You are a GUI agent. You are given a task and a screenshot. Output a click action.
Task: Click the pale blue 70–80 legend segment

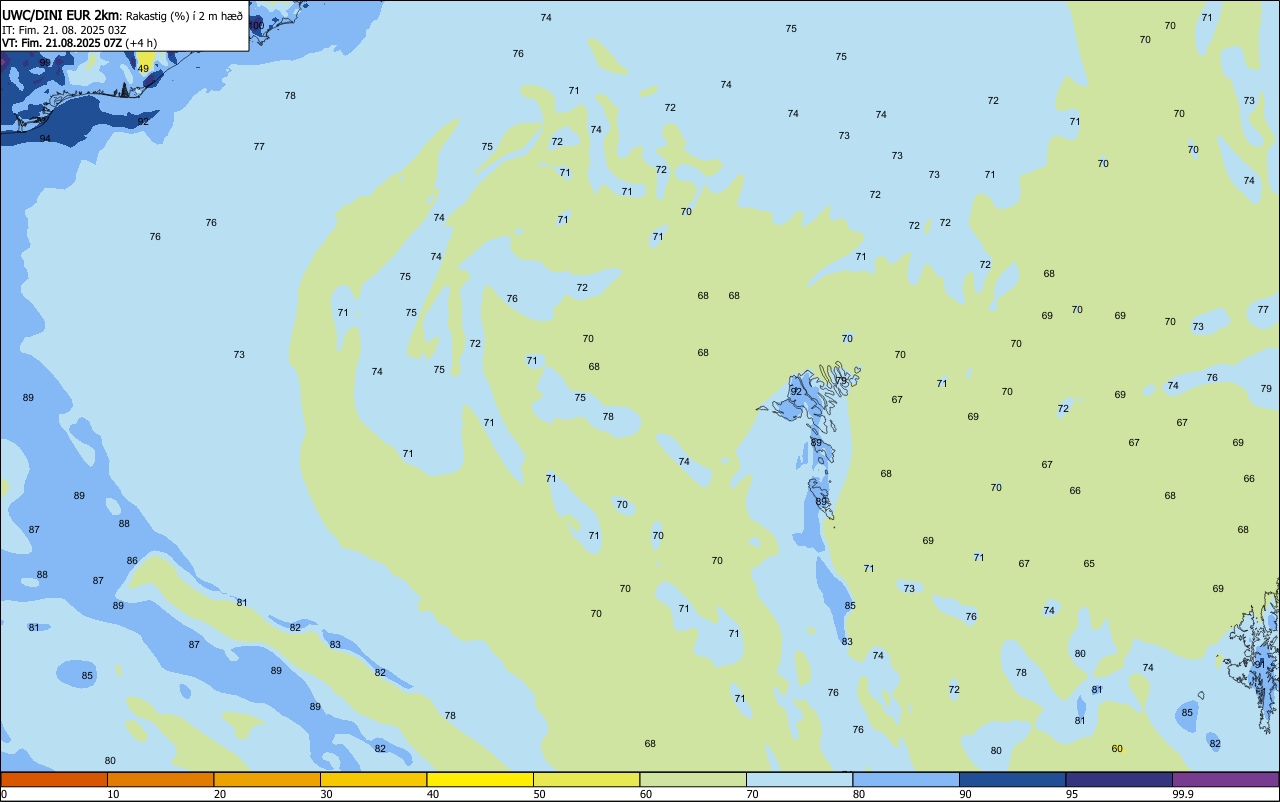click(800, 779)
